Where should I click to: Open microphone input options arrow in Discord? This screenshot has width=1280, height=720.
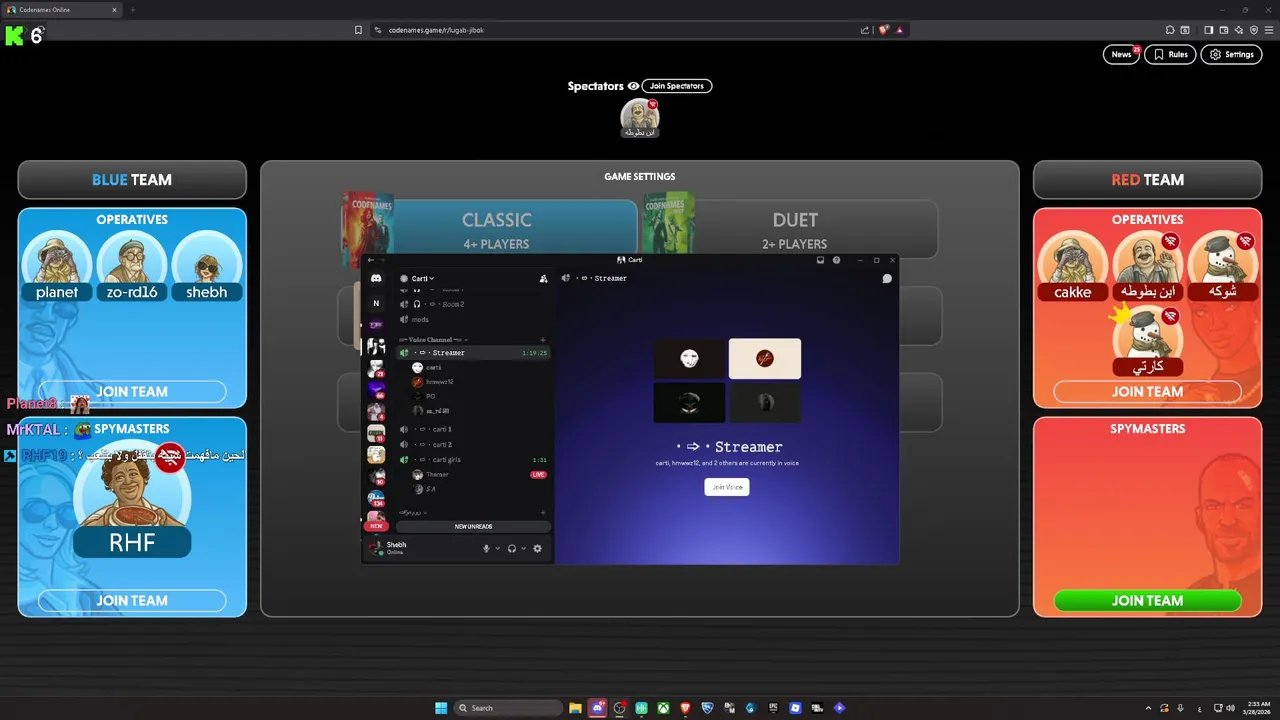point(497,548)
